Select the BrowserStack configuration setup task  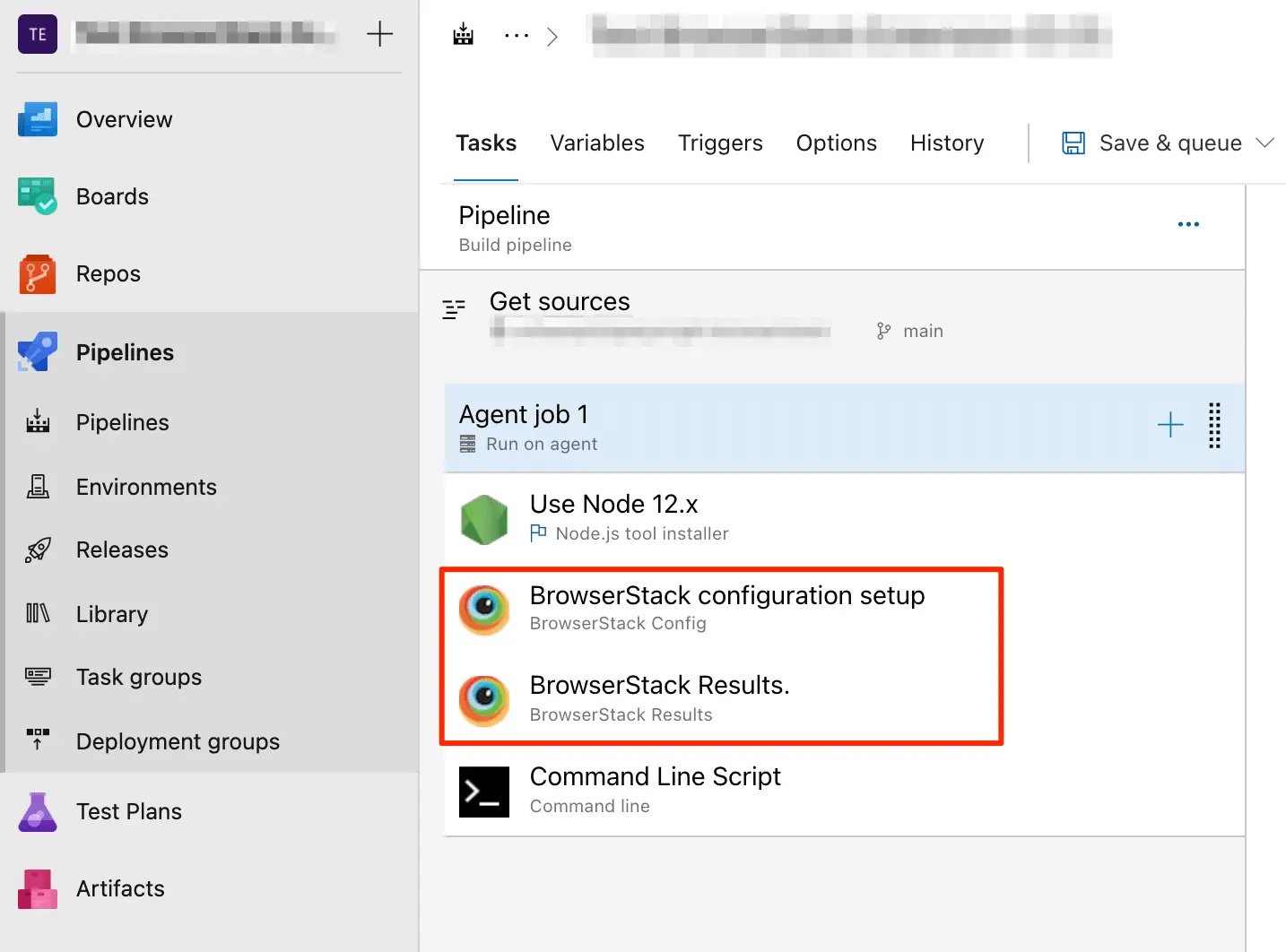[726, 609]
